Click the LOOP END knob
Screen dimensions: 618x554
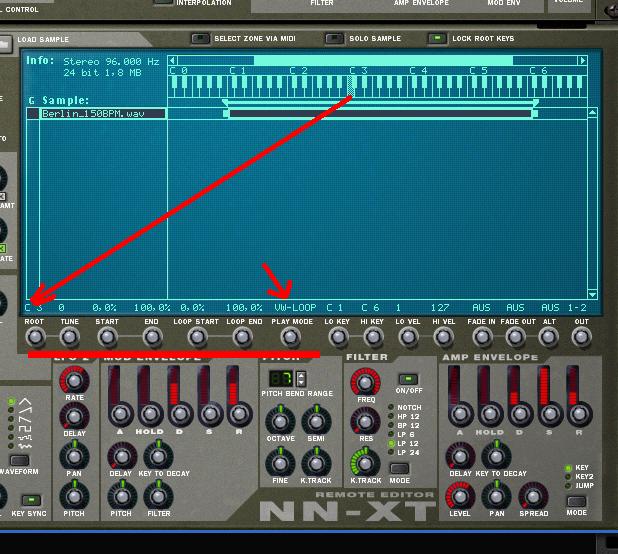pos(242,337)
